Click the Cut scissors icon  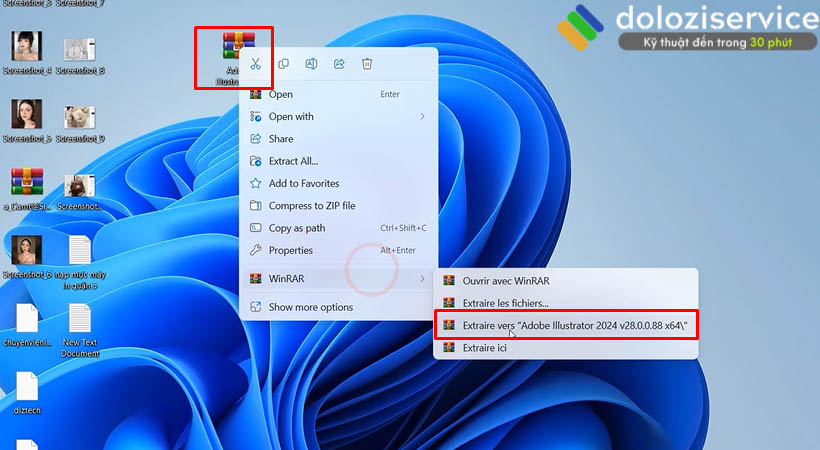coord(256,64)
